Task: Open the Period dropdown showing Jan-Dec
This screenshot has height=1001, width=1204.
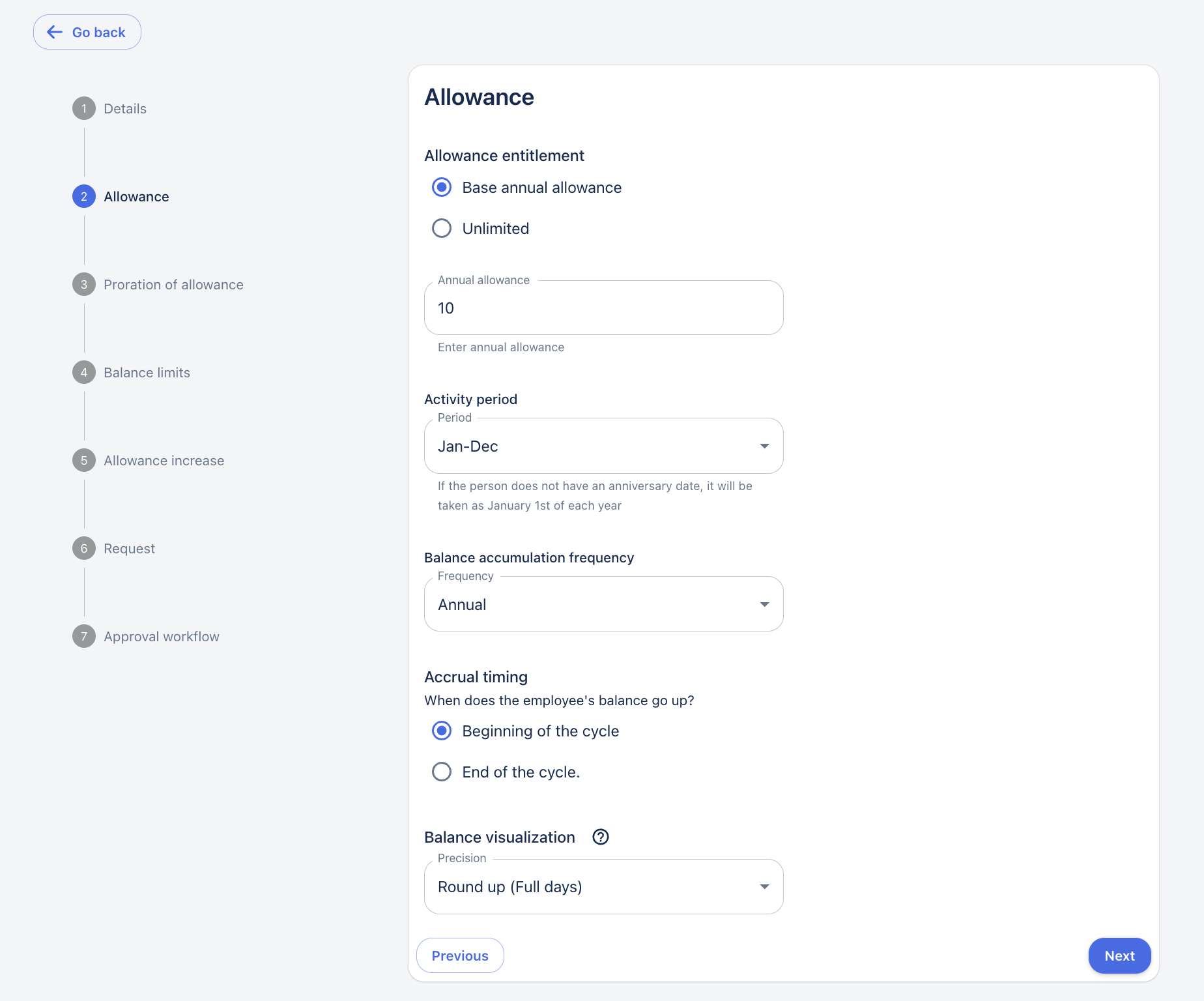Action: [603, 446]
